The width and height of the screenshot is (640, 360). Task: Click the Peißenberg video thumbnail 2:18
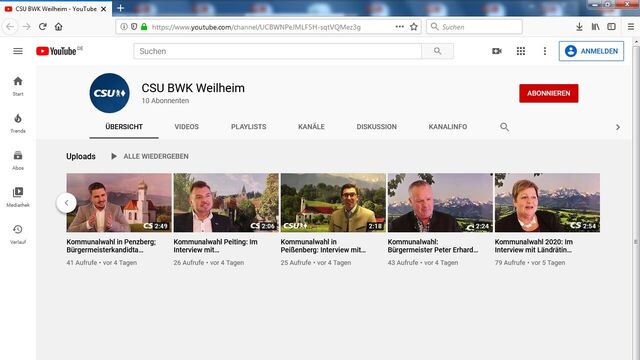click(x=333, y=202)
